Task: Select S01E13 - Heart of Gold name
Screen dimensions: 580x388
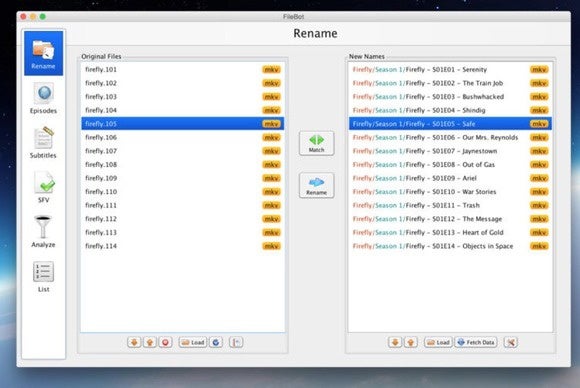Action: pyautogui.click(x=450, y=232)
